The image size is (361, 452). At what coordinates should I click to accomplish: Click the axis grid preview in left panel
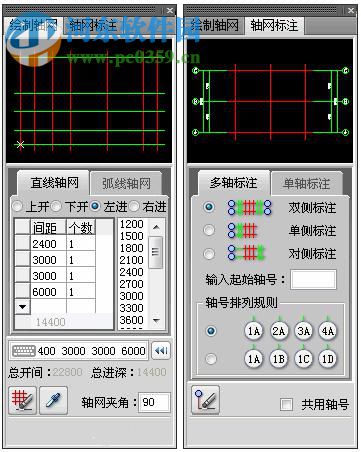coord(89,100)
